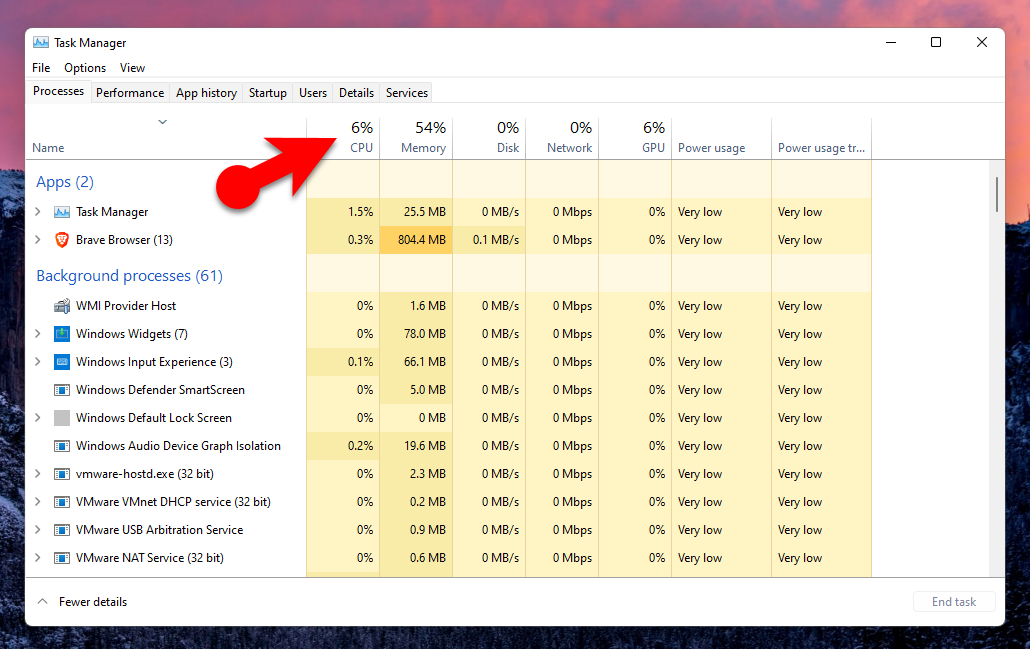Expand the Brave Browser (13) group
1030x649 pixels.
38,240
